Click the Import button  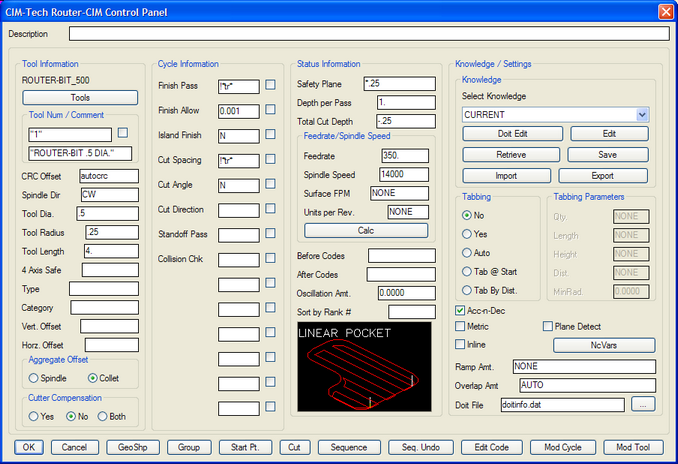506,176
